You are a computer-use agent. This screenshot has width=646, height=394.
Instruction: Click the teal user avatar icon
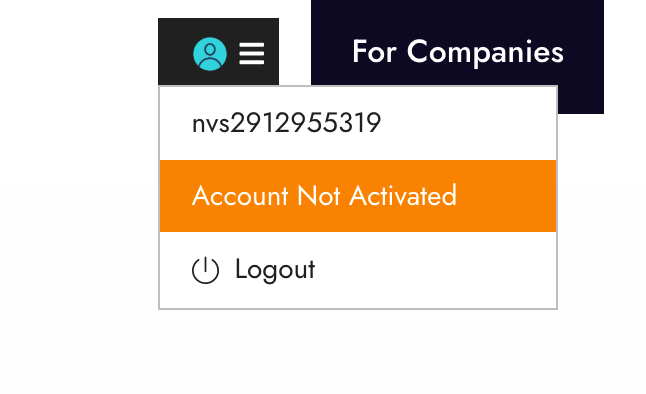(210, 54)
